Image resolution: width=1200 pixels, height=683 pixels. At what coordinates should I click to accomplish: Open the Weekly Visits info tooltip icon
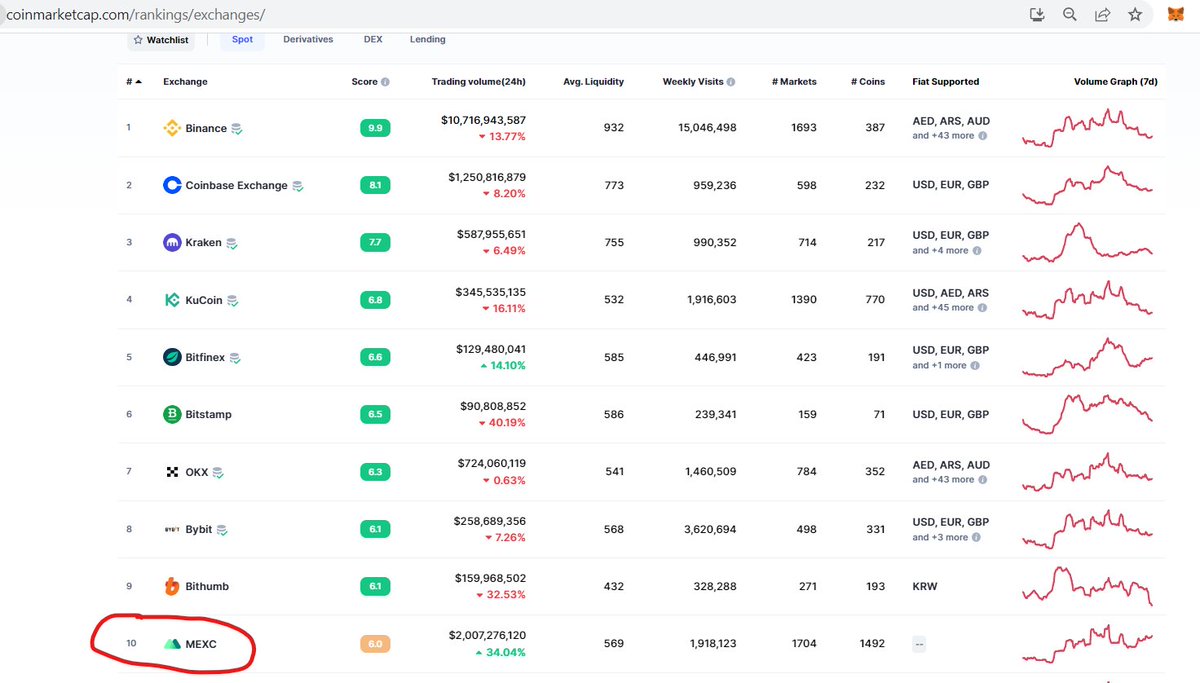pos(731,82)
